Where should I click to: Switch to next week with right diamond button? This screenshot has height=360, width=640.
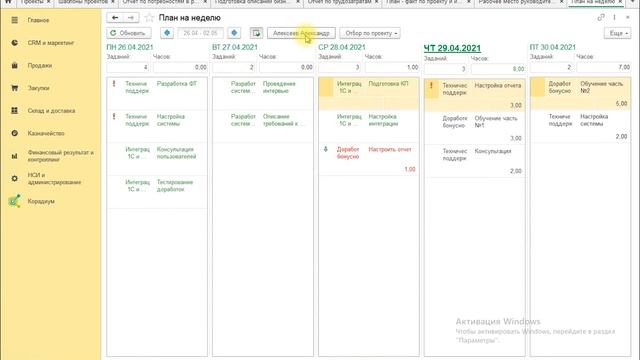pyautogui.click(x=234, y=33)
